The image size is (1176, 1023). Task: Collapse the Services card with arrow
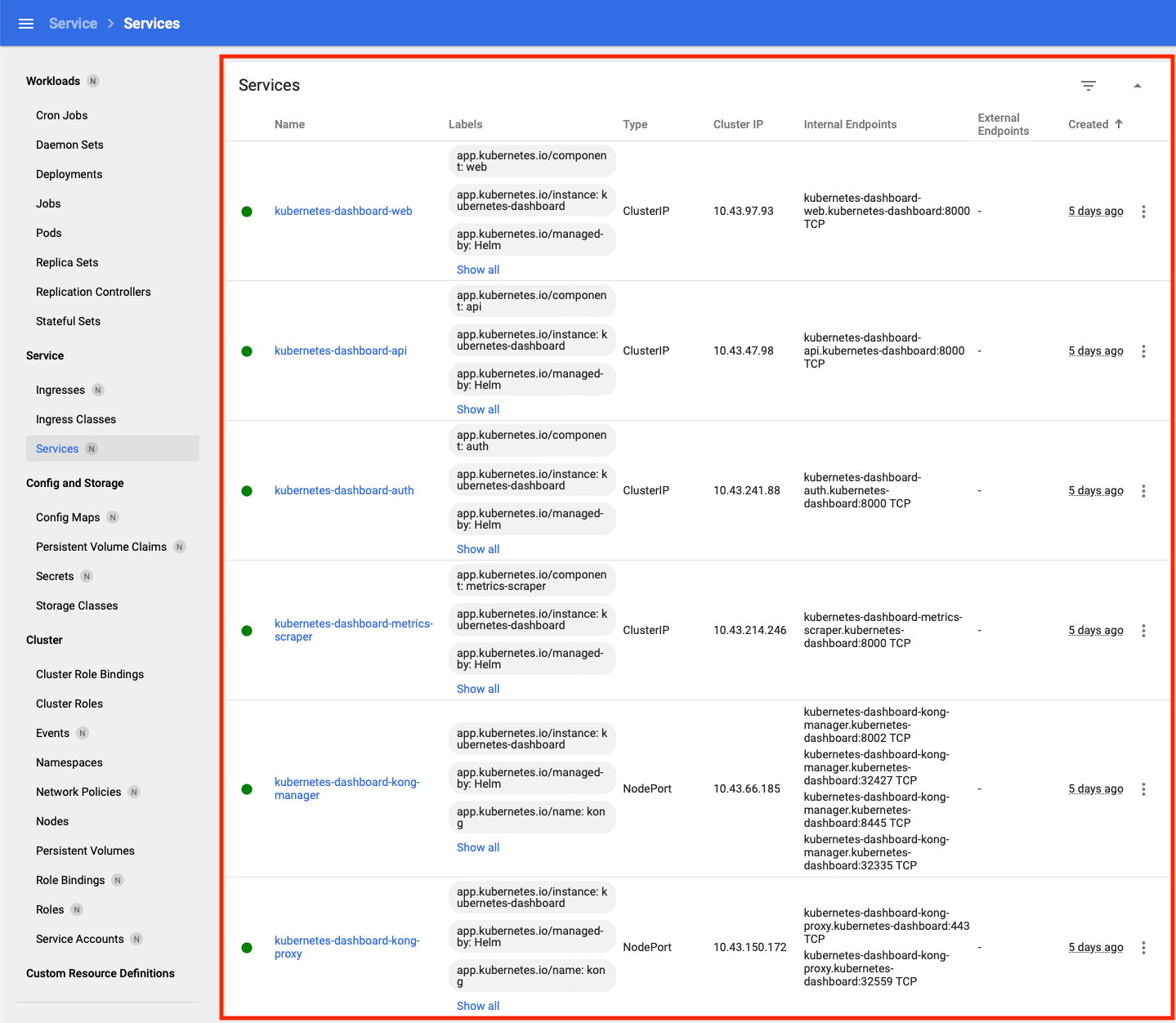coord(1137,86)
